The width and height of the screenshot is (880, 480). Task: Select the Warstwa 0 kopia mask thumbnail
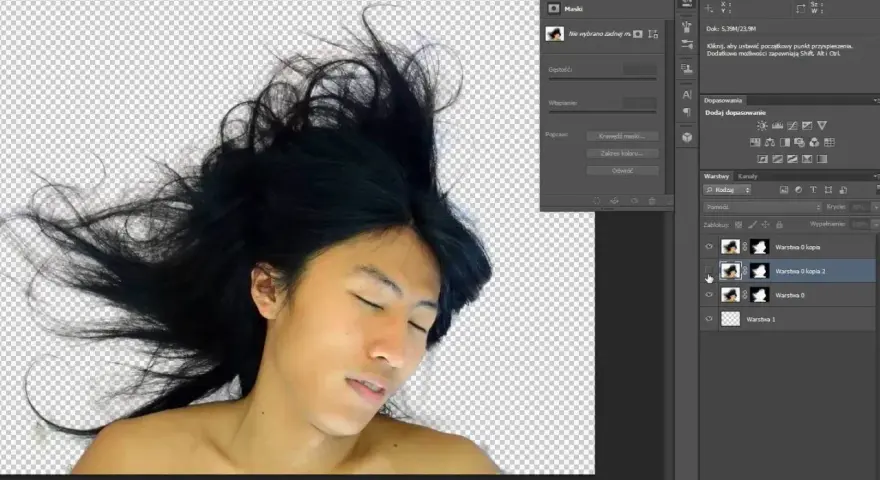(x=759, y=246)
